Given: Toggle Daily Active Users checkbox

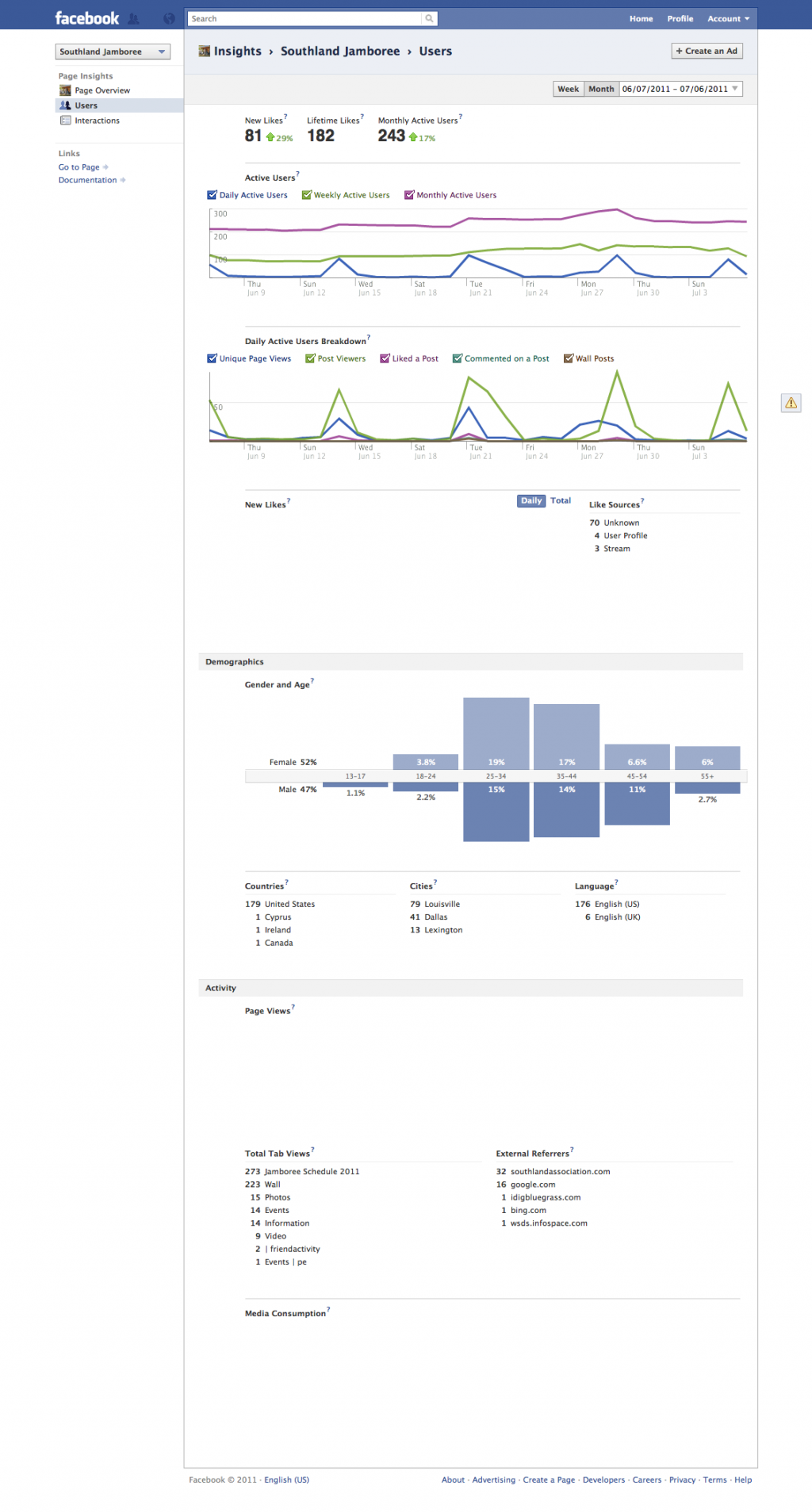Looking at the screenshot, I should [x=212, y=195].
